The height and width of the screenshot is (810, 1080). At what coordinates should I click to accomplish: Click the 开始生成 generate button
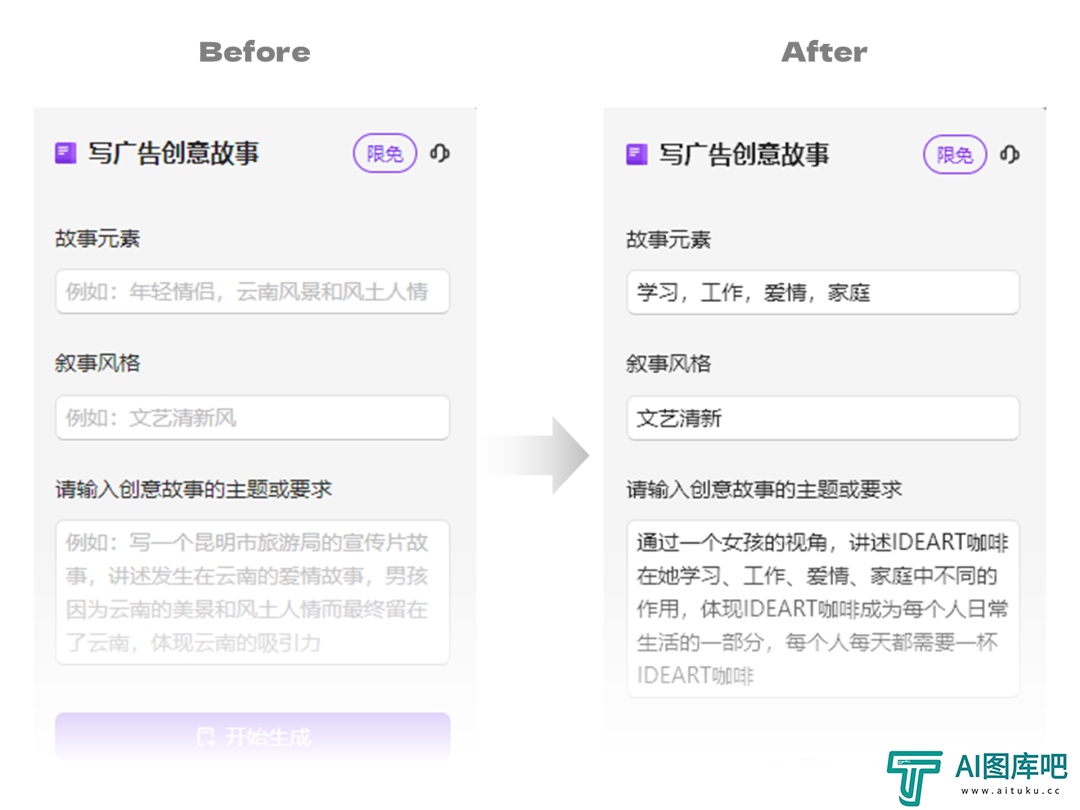[x=253, y=736]
